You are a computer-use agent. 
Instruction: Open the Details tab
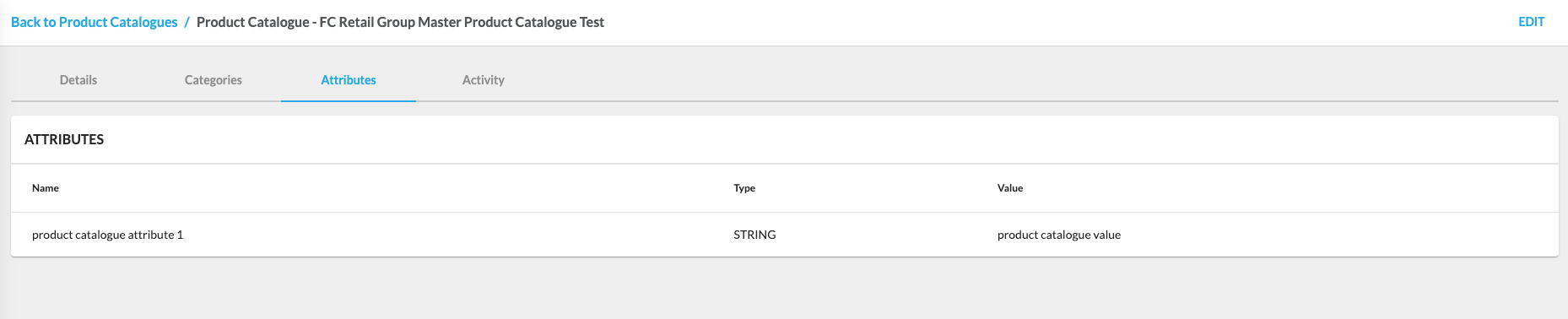78,80
